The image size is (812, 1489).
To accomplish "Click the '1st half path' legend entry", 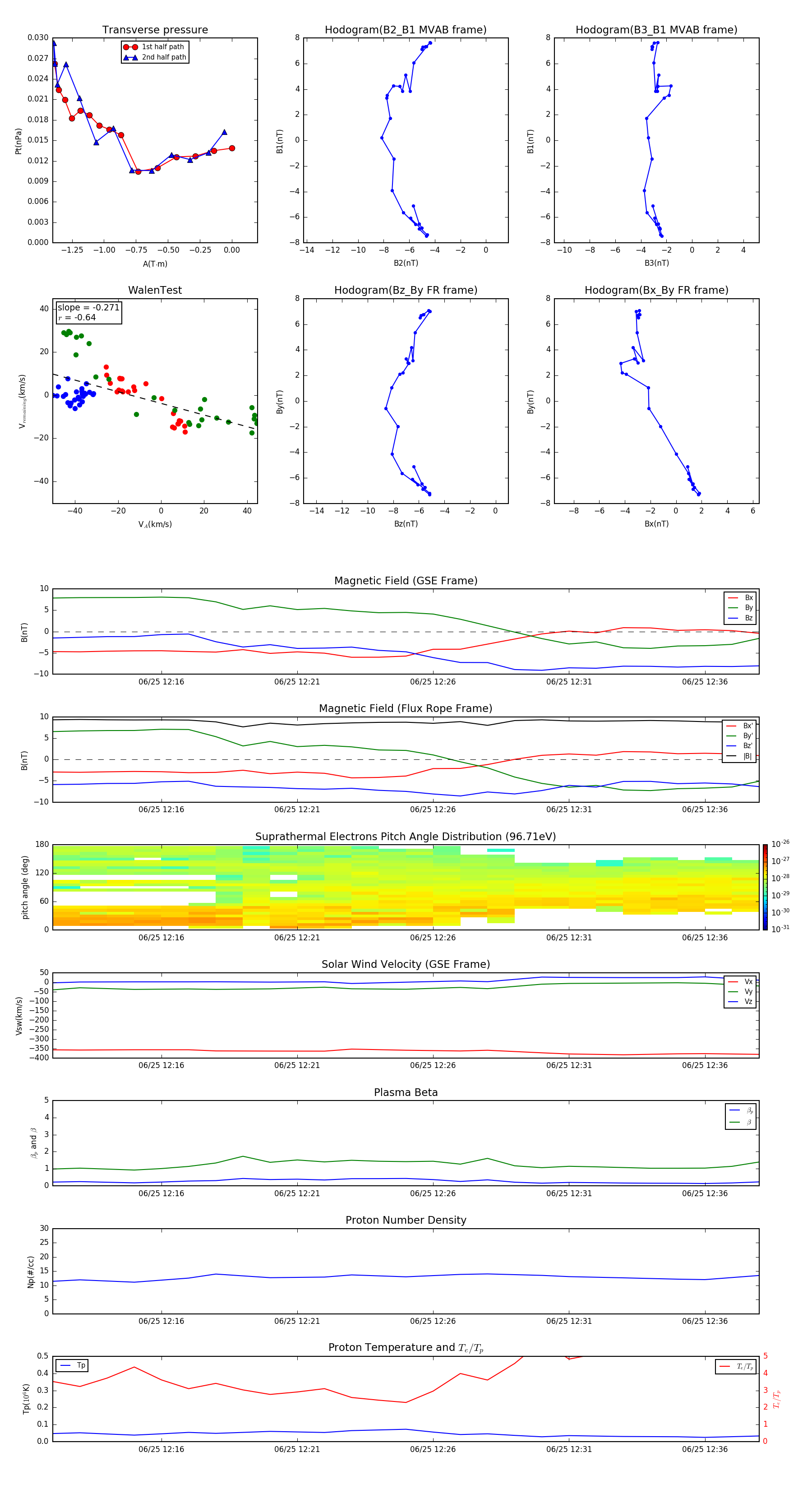I will tap(154, 47).
